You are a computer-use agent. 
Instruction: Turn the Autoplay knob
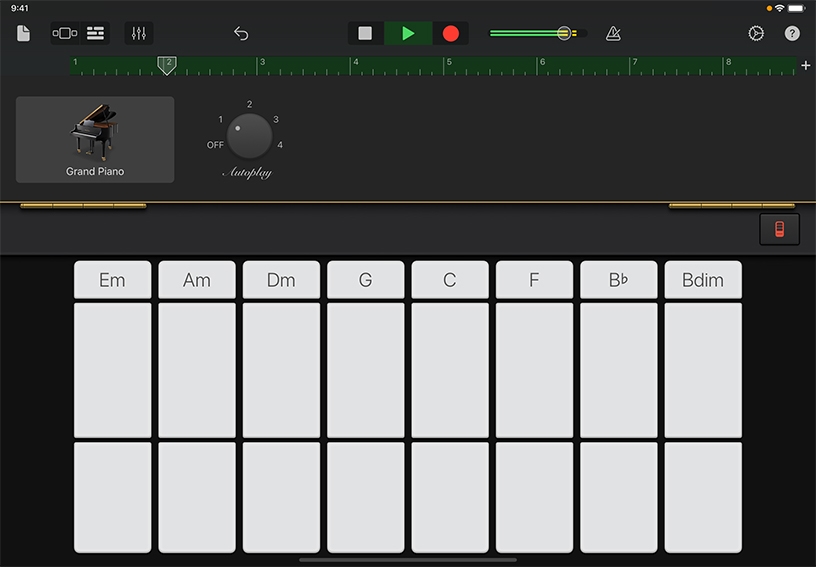249,137
